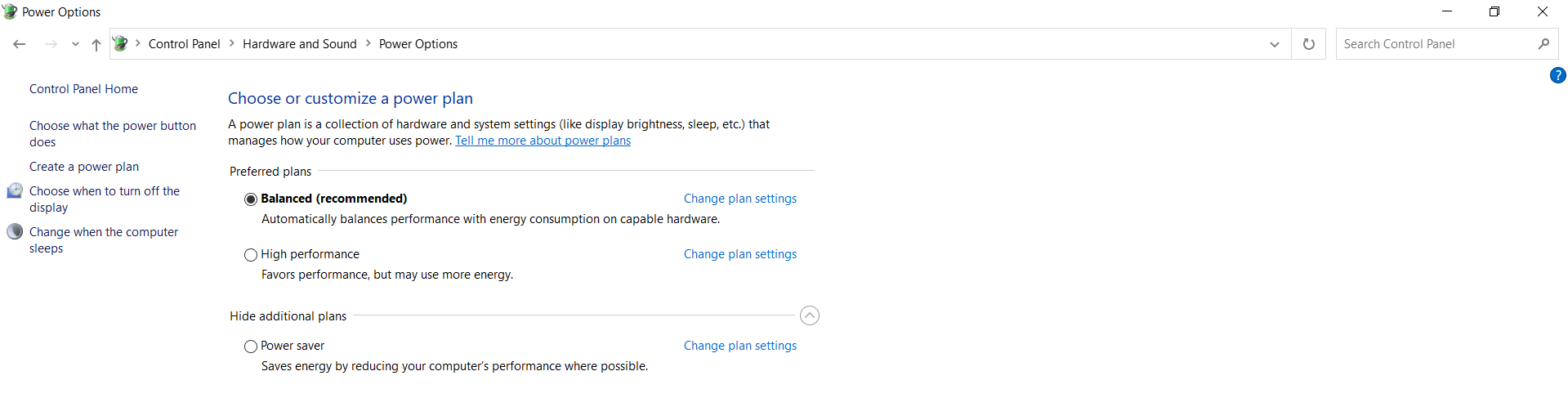The width and height of the screenshot is (1568, 407).
Task: Click the display icon beside turn off display
Action: (x=15, y=190)
